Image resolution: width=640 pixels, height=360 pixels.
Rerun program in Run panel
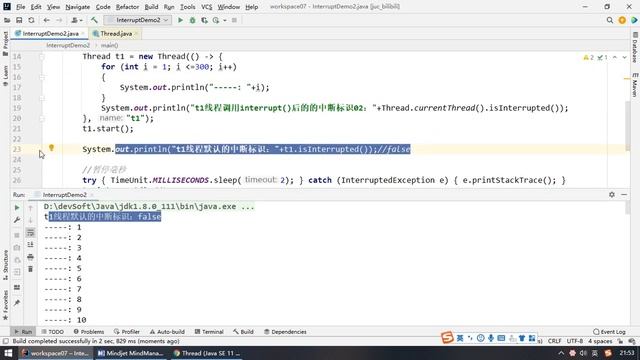(17, 208)
